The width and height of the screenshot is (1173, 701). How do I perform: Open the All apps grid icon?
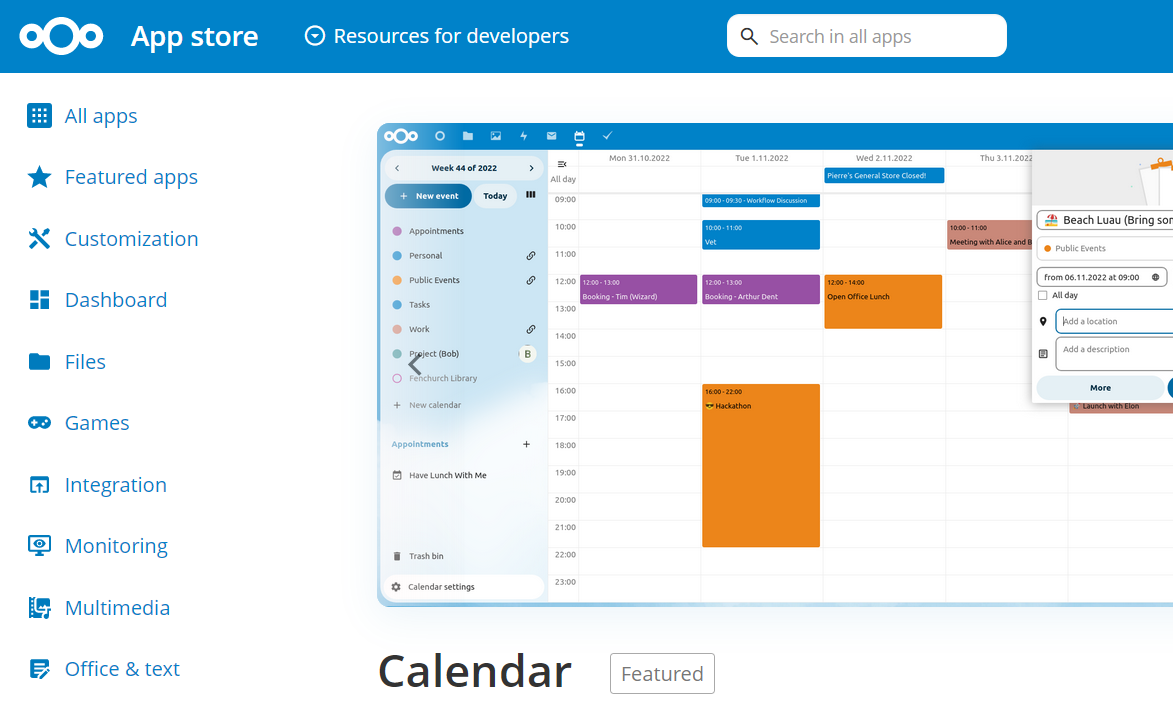(x=39, y=116)
